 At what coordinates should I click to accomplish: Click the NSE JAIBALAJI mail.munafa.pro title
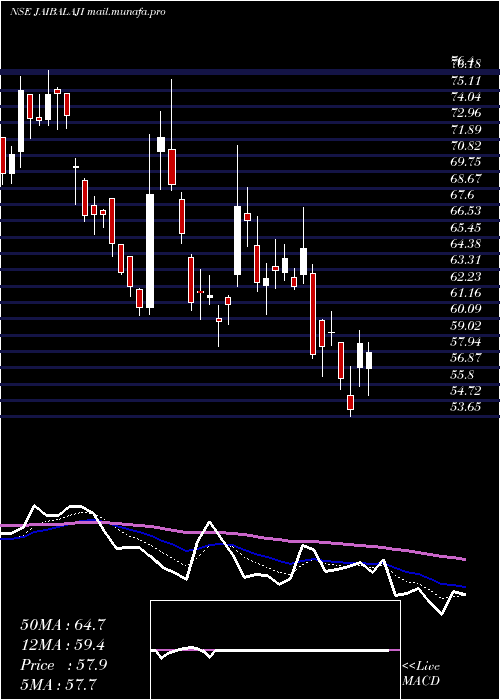(x=87, y=12)
